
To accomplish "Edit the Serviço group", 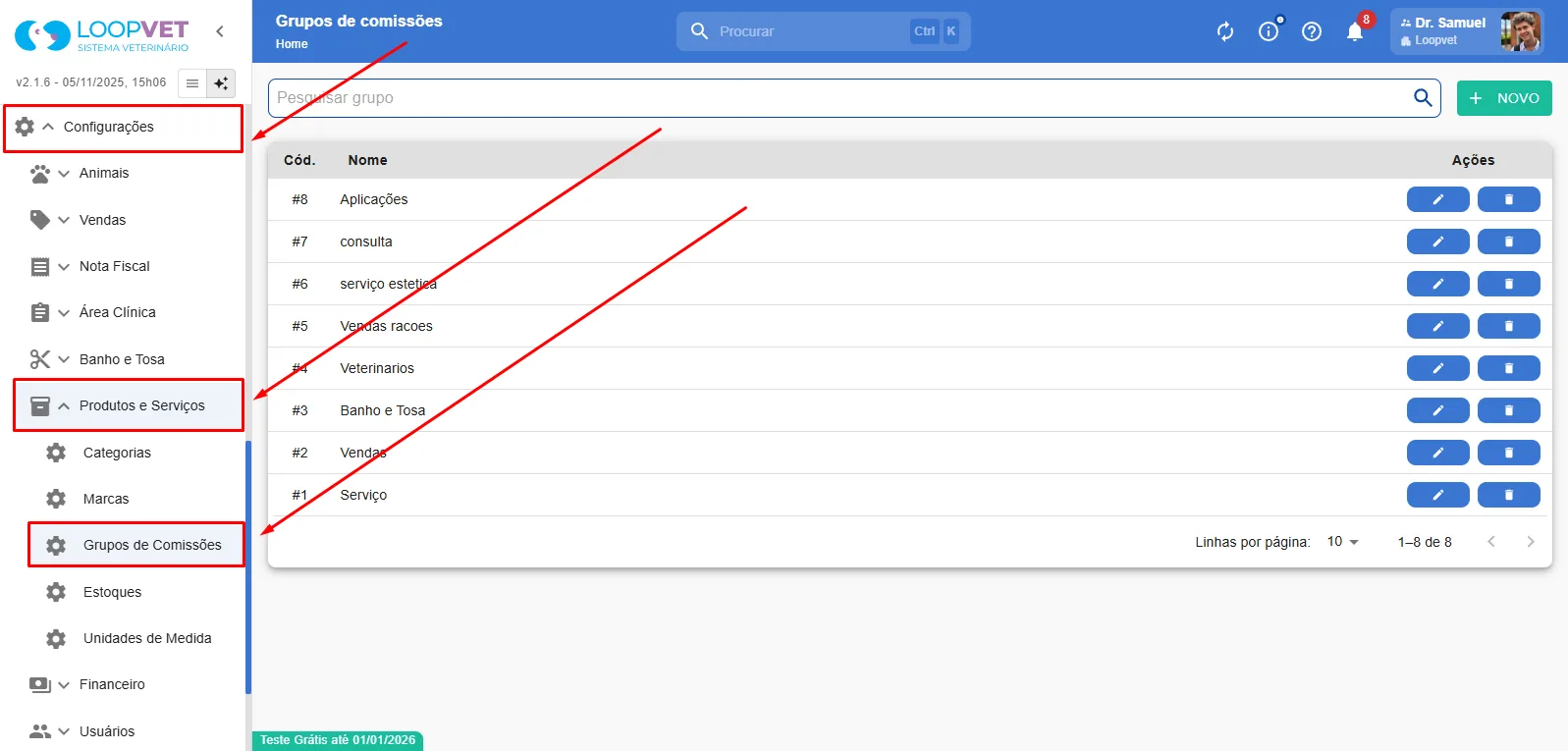I will (x=1437, y=495).
